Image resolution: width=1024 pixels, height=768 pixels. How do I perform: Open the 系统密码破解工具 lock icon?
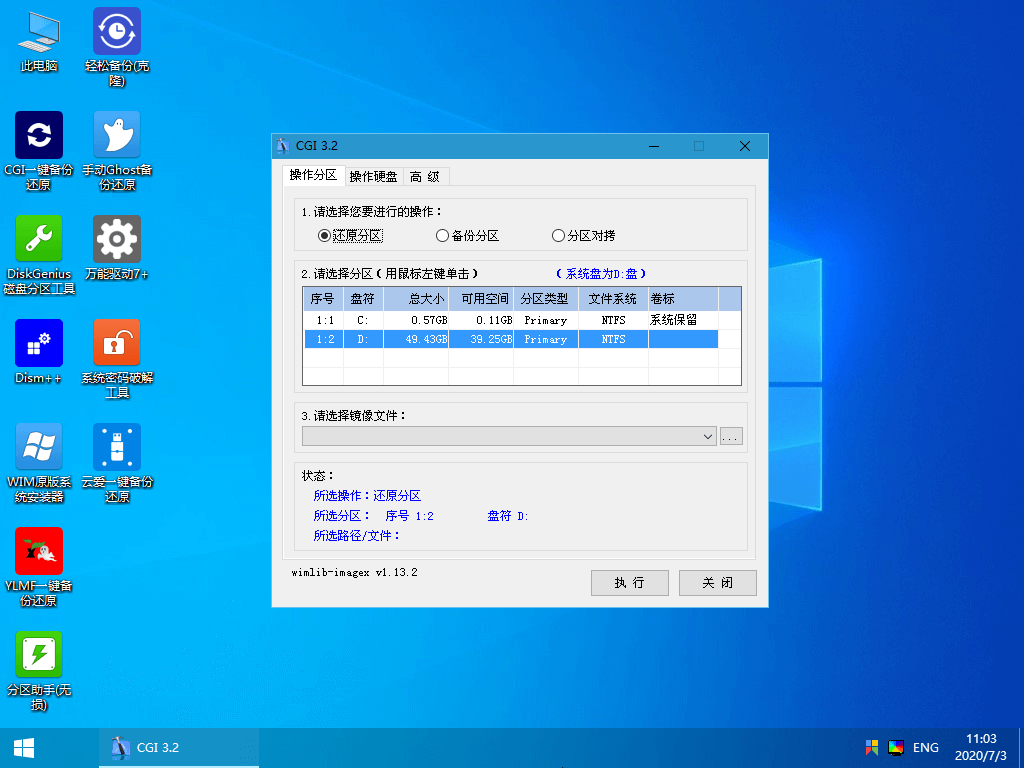pyautogui.click(x=117, y=343)
